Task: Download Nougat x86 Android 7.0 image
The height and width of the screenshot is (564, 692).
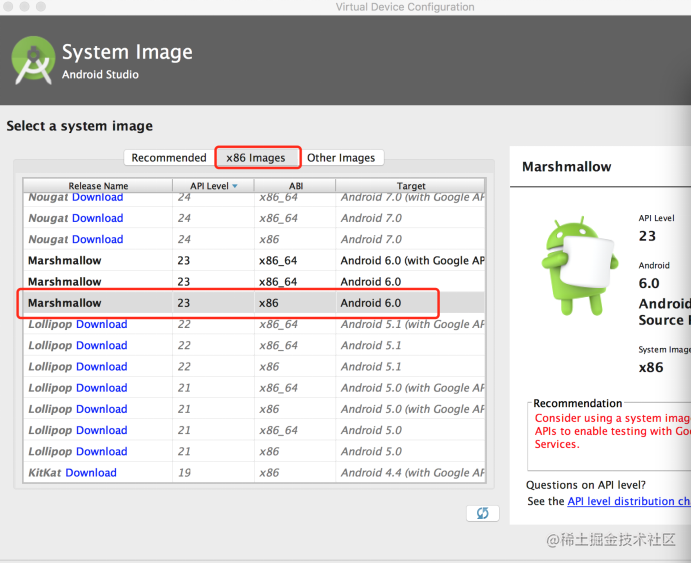Action: [98, 239]
